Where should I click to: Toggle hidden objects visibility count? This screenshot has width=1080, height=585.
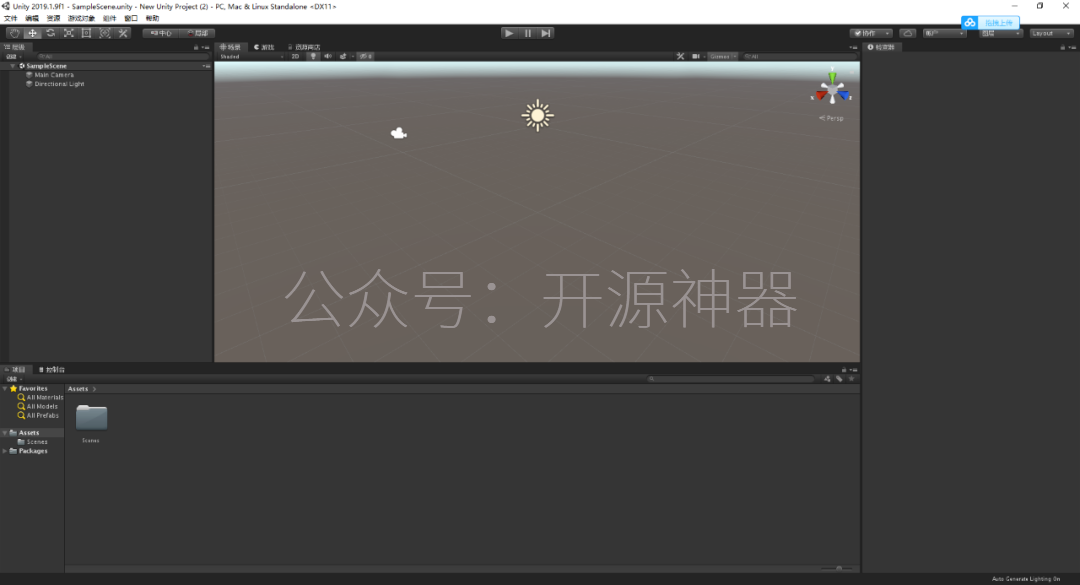pos(366,57)
